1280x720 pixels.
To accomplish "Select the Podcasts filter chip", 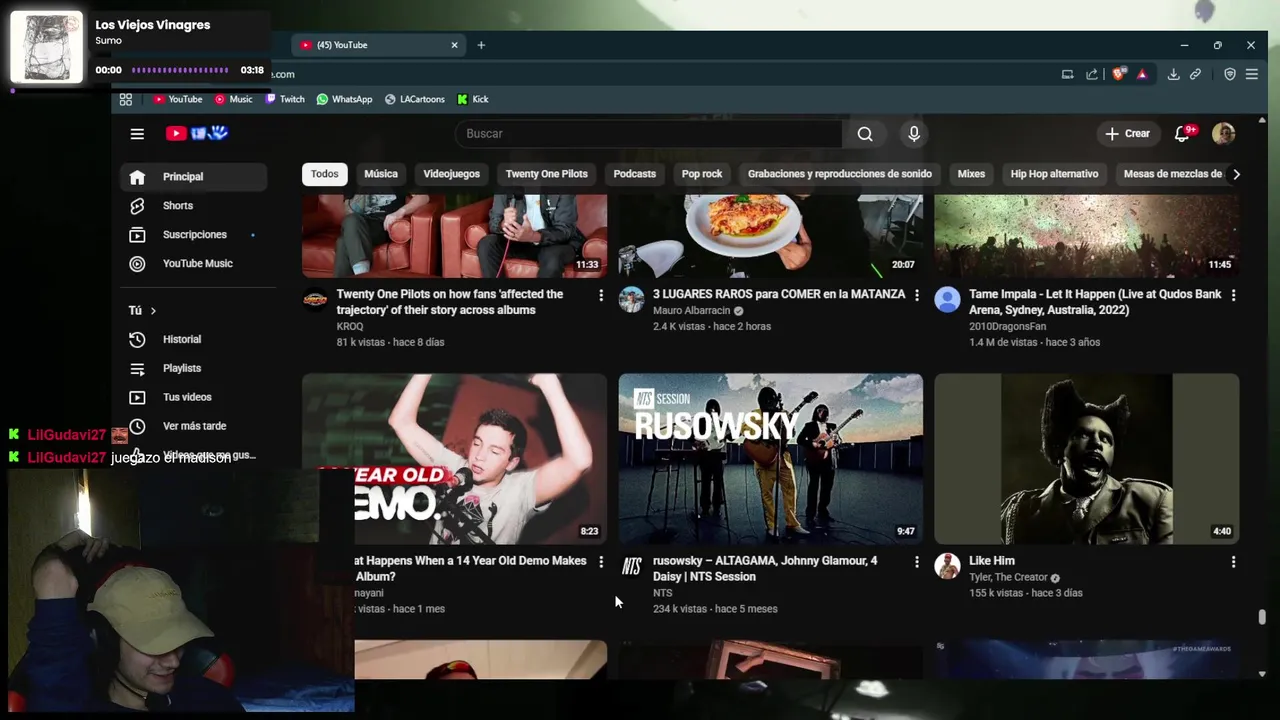I will [634, 174].
